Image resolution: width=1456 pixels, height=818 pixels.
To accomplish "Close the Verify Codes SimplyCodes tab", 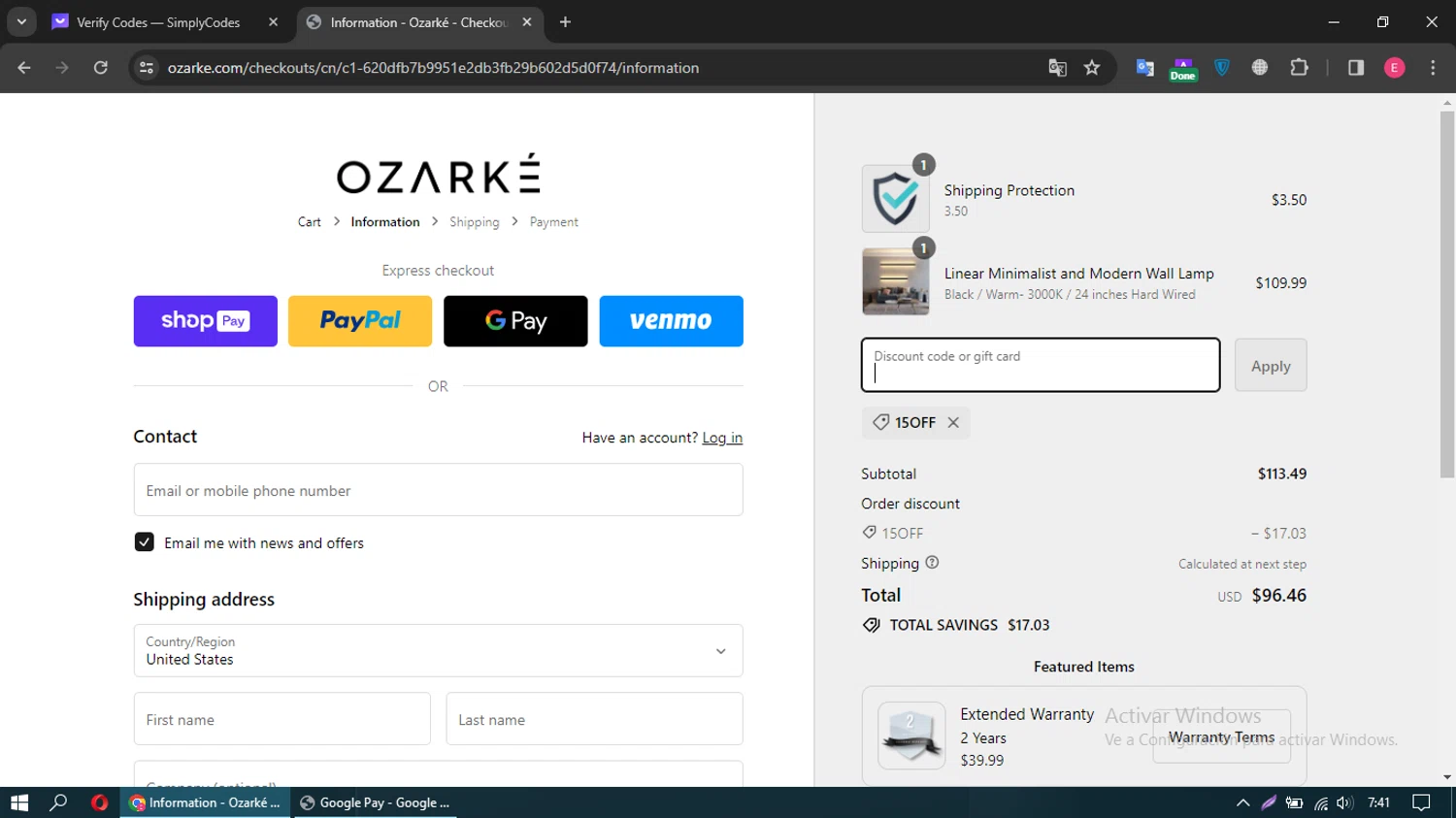I will pos(273,22).
